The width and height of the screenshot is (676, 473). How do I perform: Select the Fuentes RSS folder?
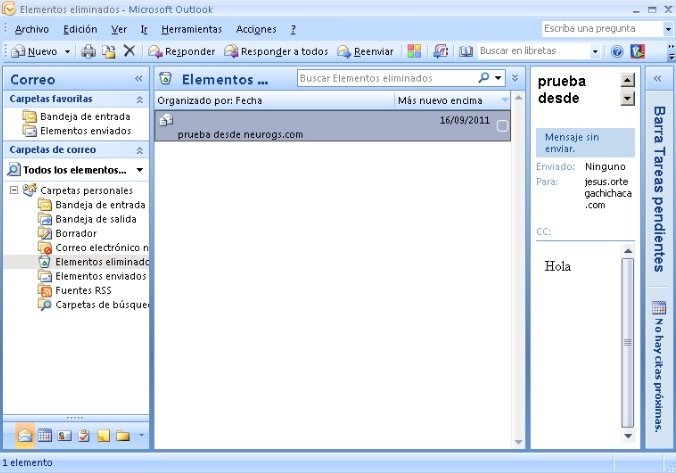pyautogui.click(x=75, y=290)
